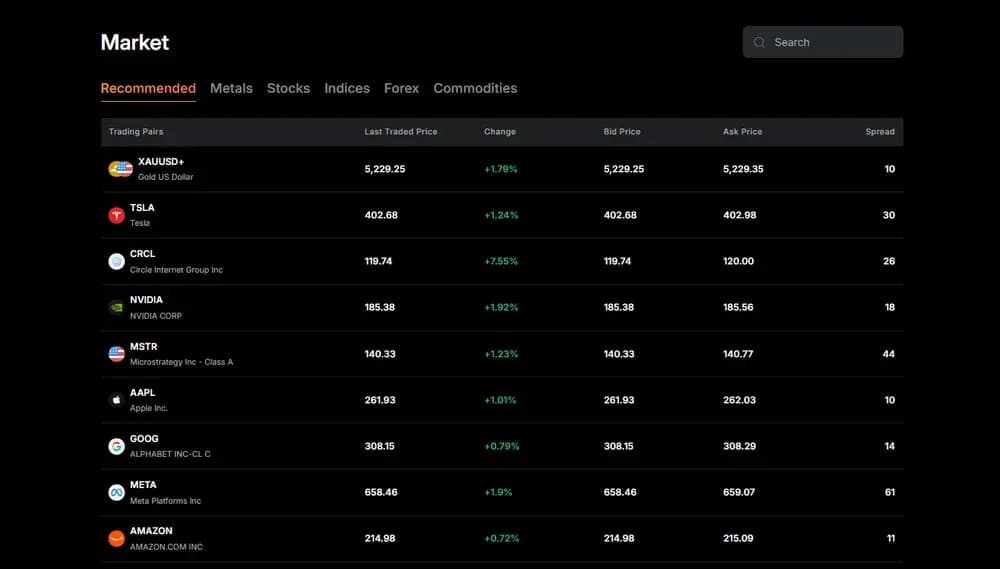
Task: Click the spread value 44
Action: (x=888, y=353)
